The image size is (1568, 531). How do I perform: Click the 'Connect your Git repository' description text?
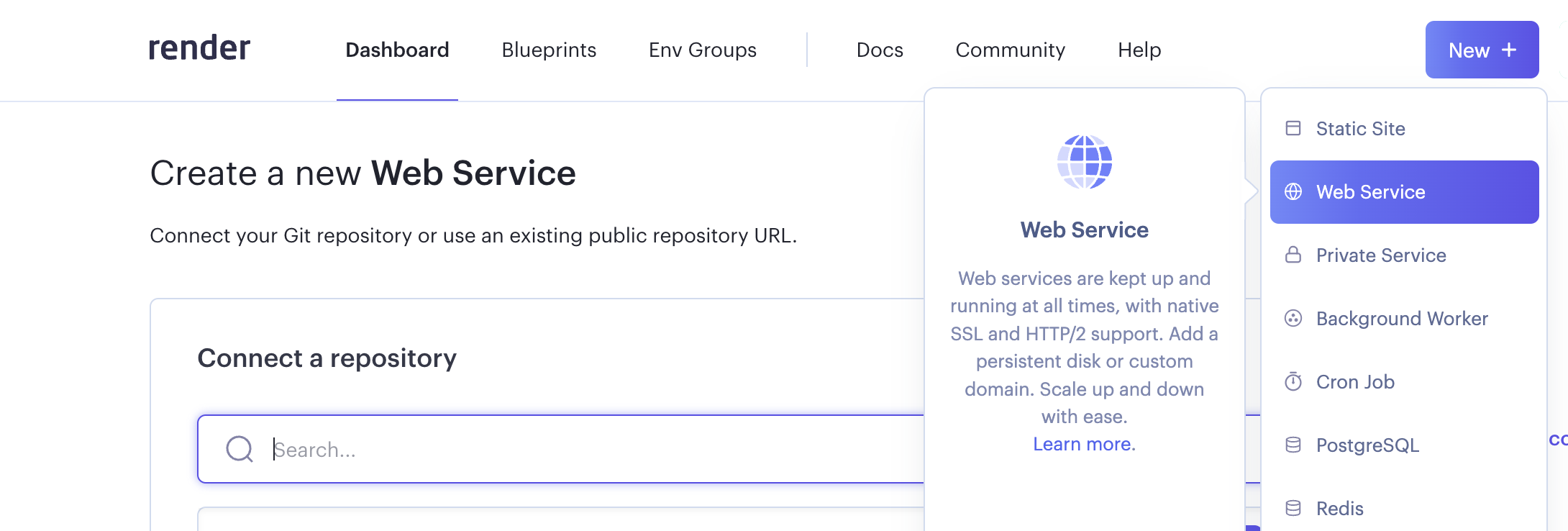coord(473,236)
